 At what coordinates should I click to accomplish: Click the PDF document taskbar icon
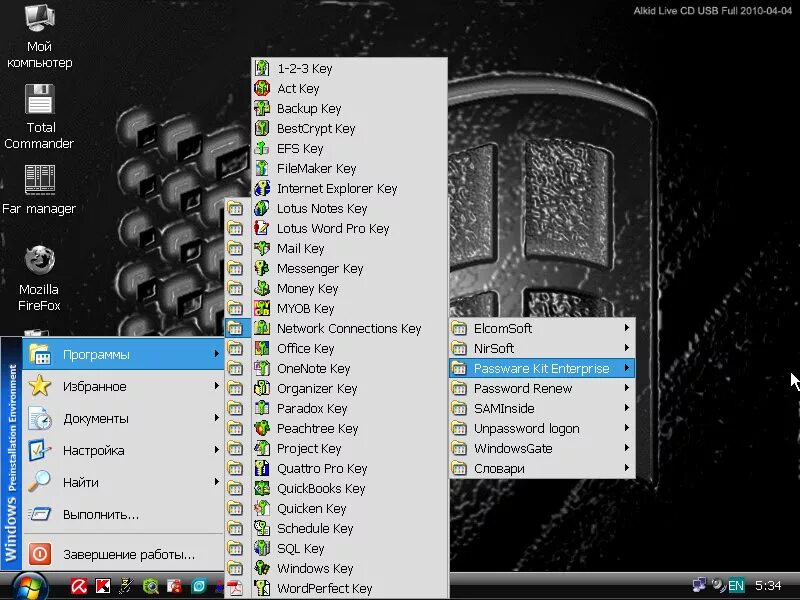[234, 586]
